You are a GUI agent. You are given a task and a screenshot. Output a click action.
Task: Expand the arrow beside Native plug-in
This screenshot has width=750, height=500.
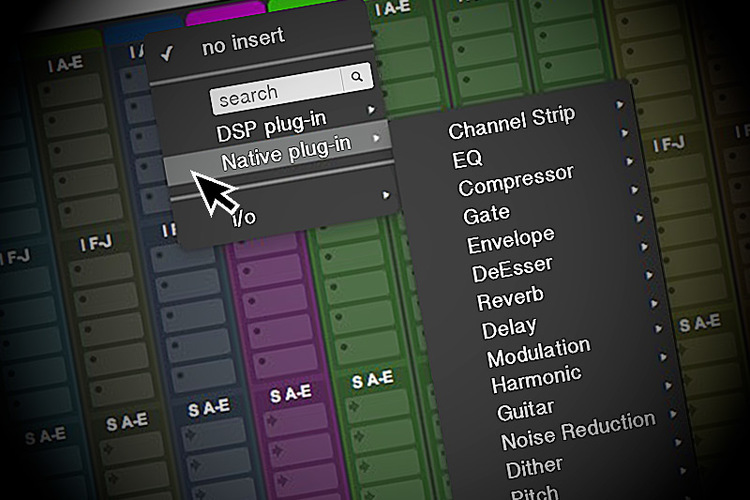(x=376, y=138)
